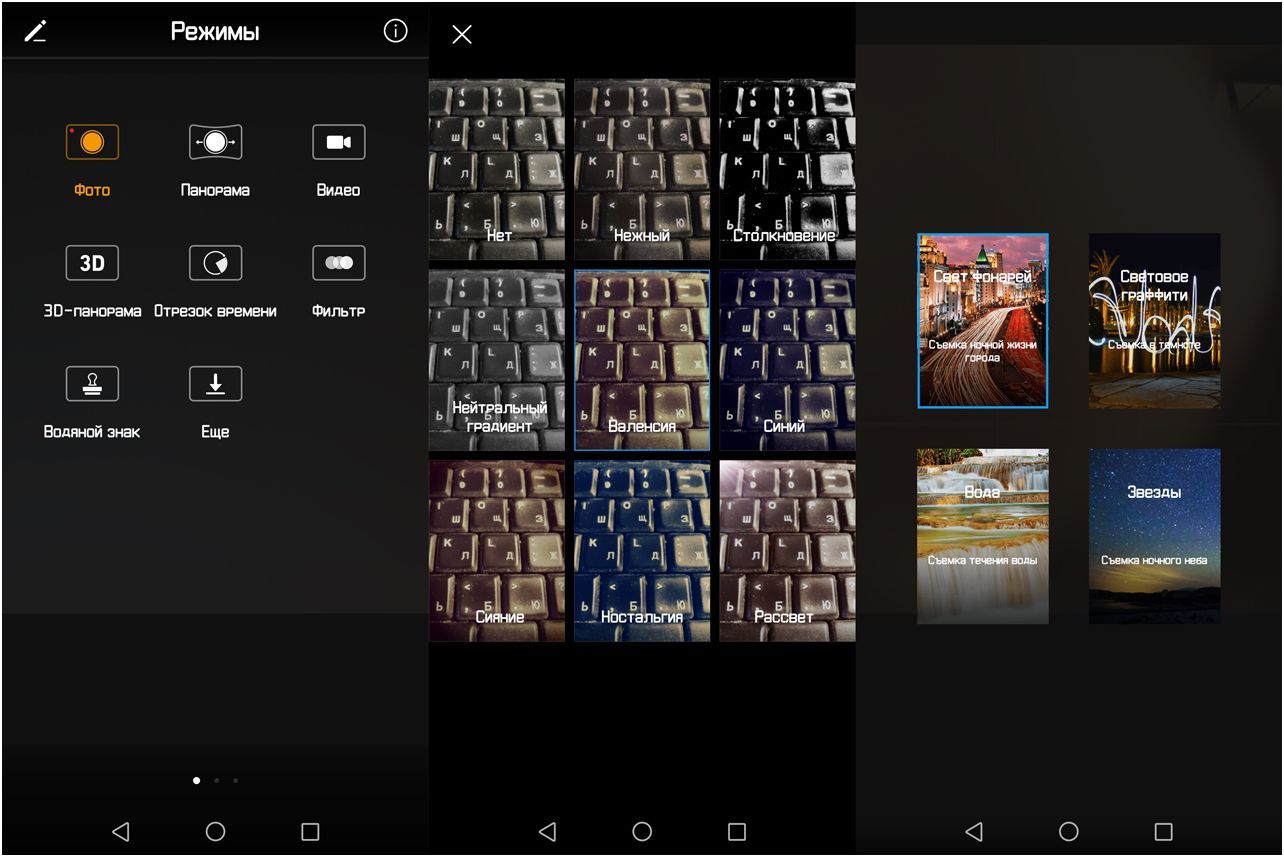Tap the pencil edit icon in Режимы header
This screenshot has height=857, width=1284.
click(35, 32)
